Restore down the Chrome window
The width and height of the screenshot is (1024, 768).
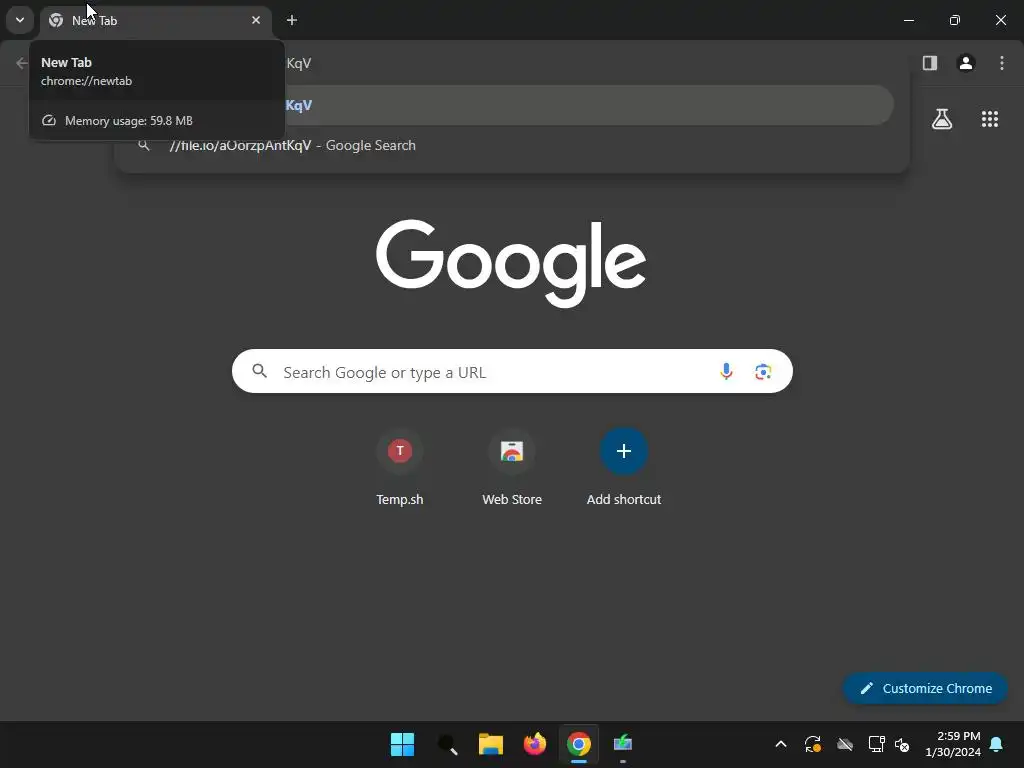click(955, 20)
